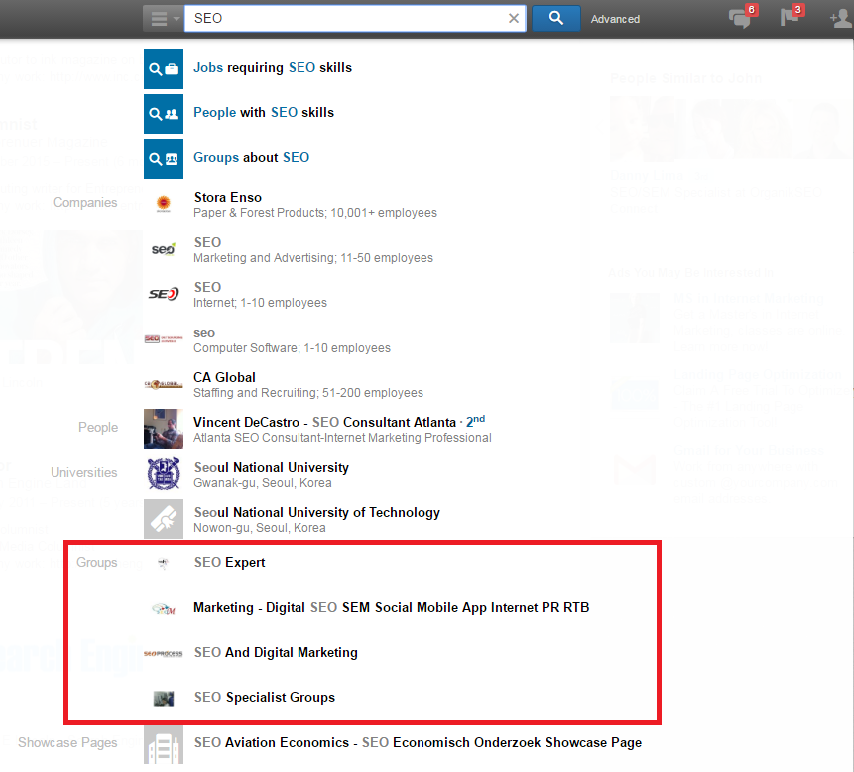Open SEO And Digital Marketing group

tap(275, 652)
